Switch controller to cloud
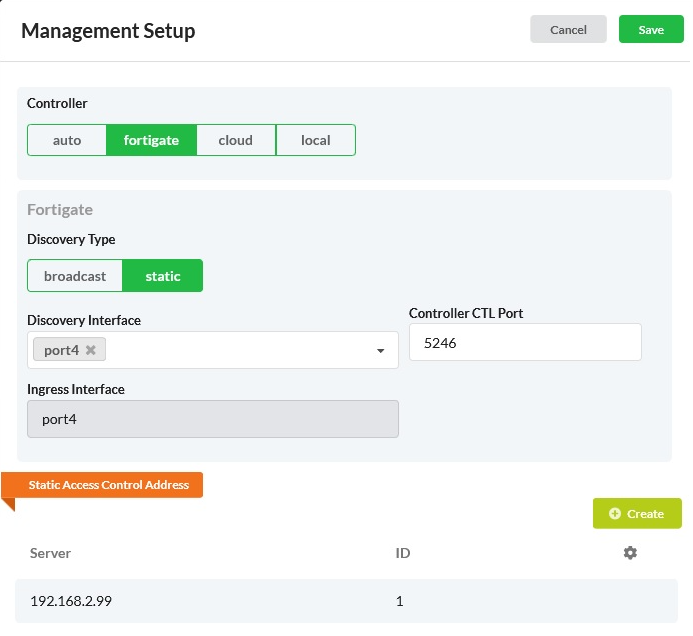Viewport: 693px width, 636px height. click(236, 140)
